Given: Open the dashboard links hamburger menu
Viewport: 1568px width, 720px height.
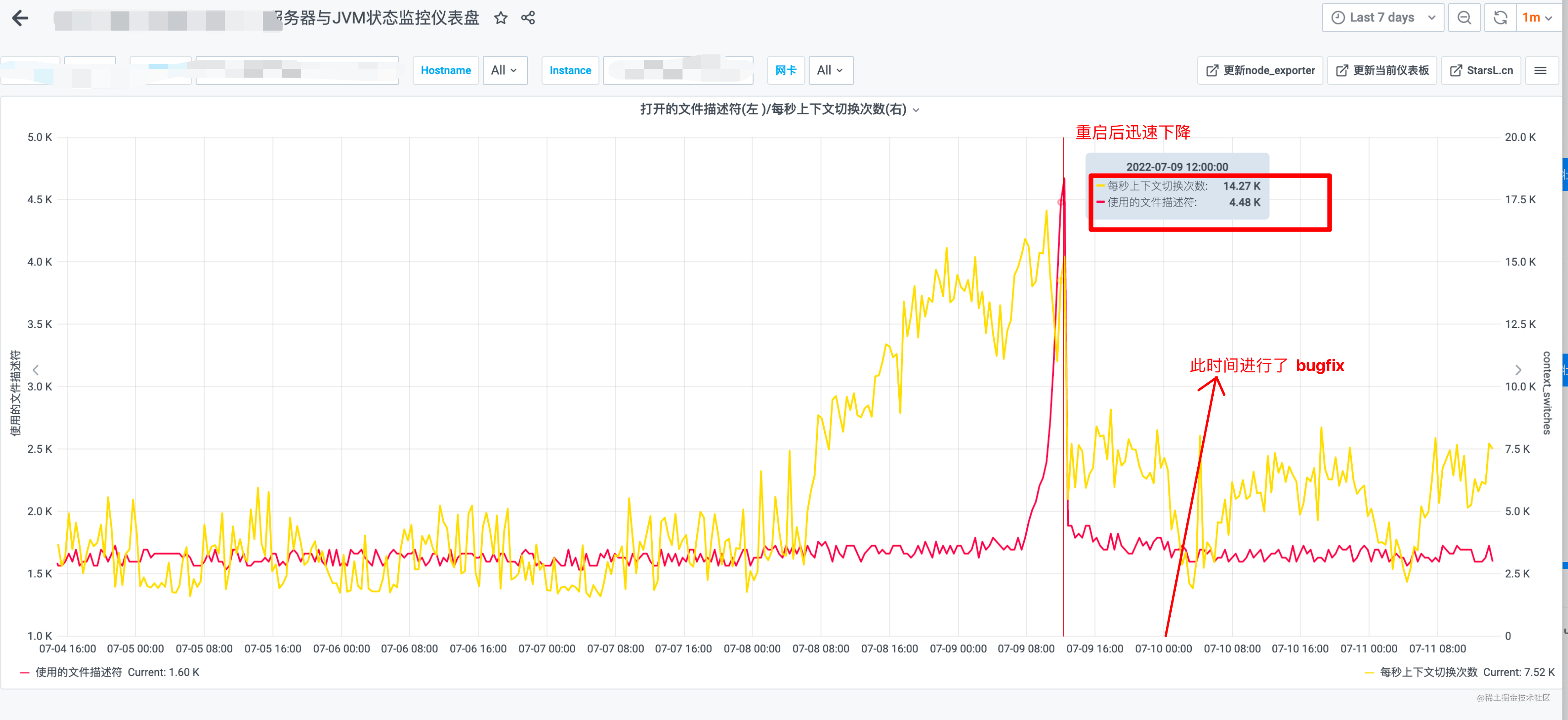Looking at the screenshot, I should click(1540, 70).
